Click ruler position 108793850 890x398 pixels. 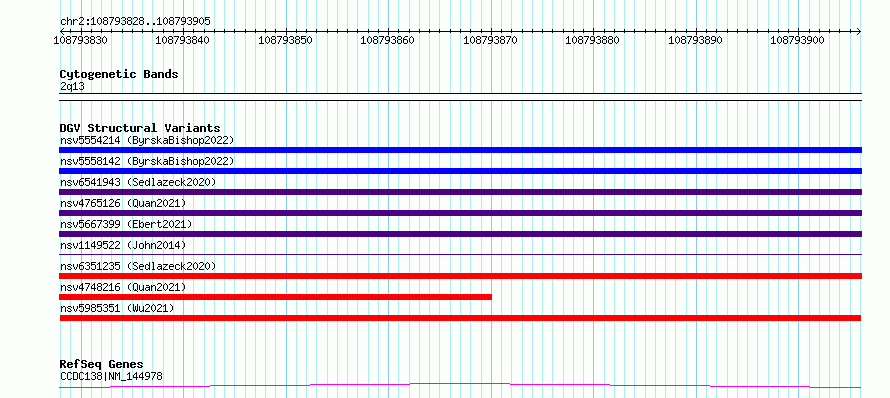[285, 40]
